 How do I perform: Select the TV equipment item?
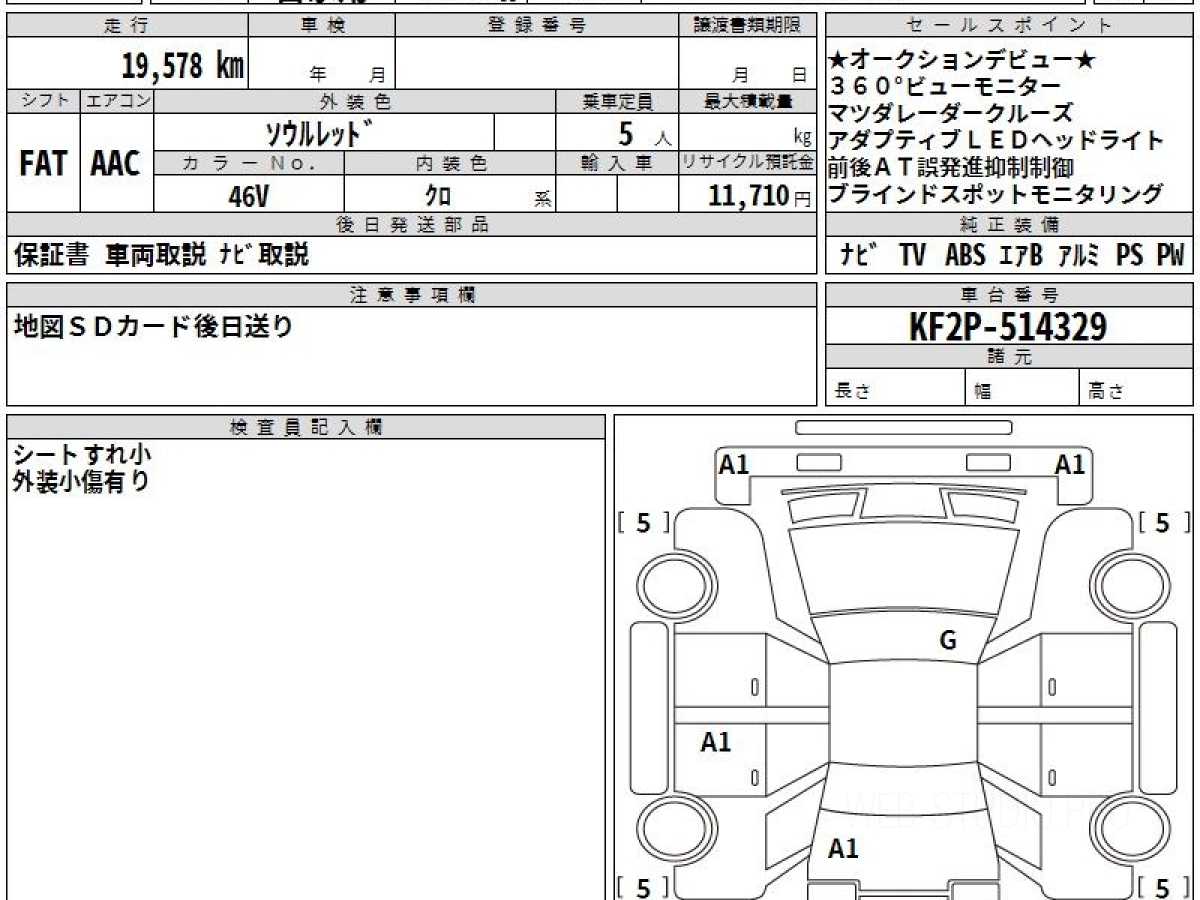pos(912,255)
